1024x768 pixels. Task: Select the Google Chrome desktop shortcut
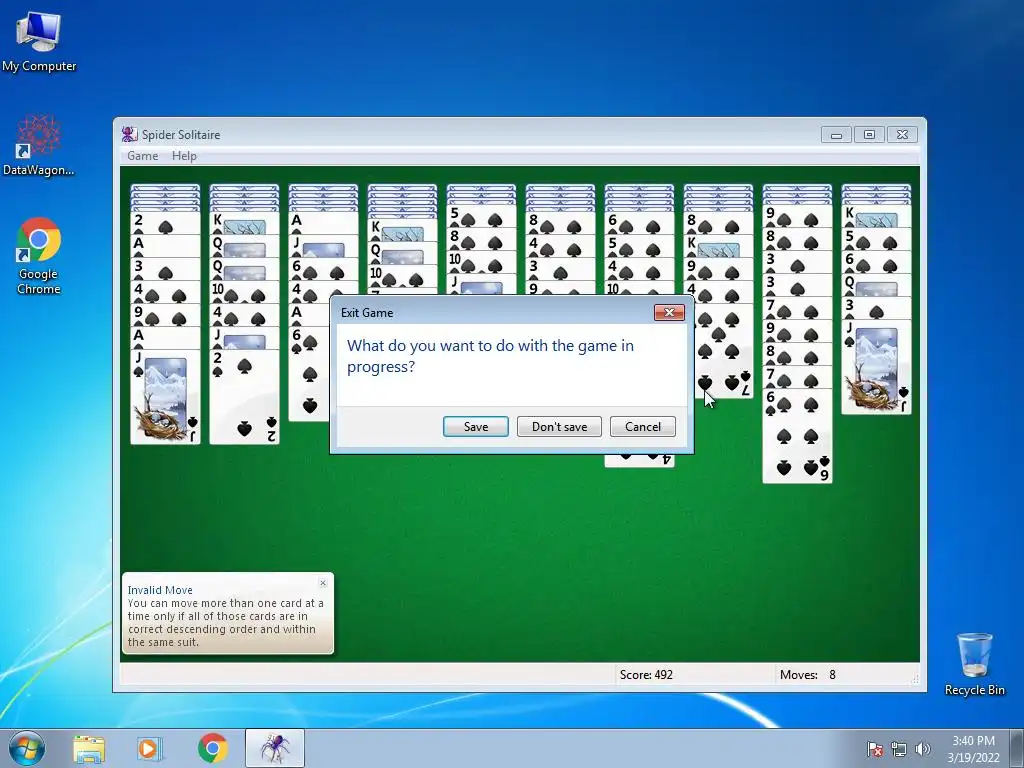tap(39, 256)
